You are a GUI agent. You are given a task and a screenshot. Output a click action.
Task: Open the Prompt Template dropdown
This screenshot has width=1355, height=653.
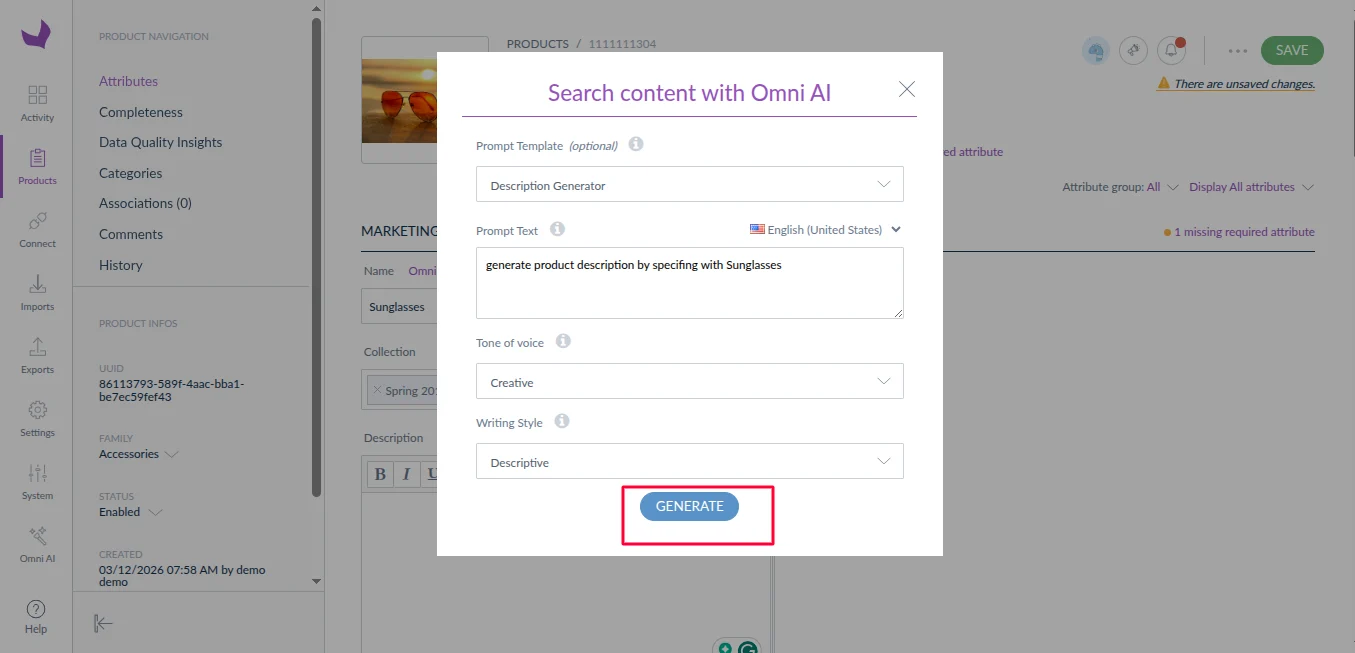[x=688, y=184]
